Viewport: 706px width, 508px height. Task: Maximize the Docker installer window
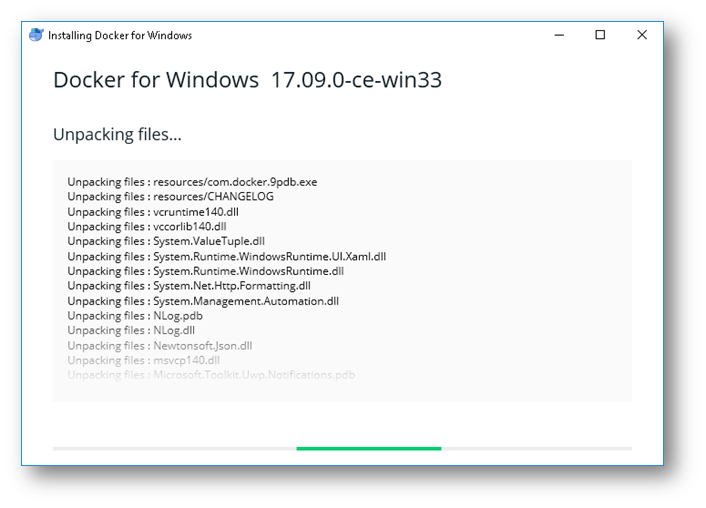[600, 35]
